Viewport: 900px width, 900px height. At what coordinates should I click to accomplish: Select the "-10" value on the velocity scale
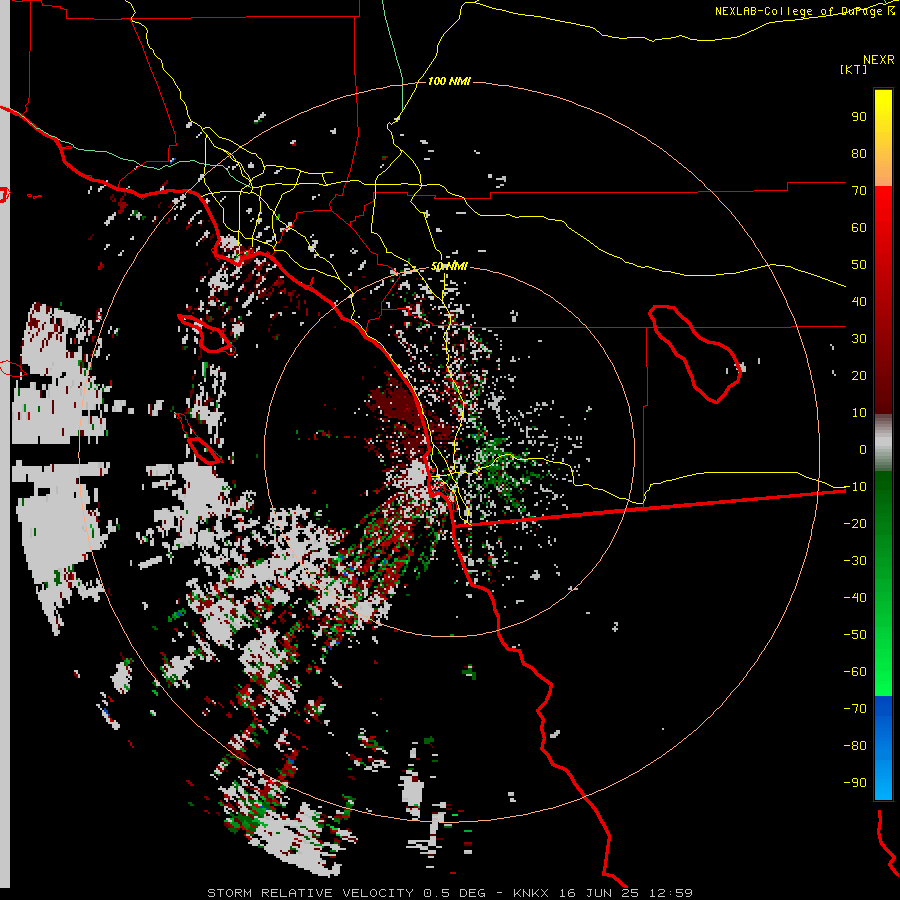point(855,487)
